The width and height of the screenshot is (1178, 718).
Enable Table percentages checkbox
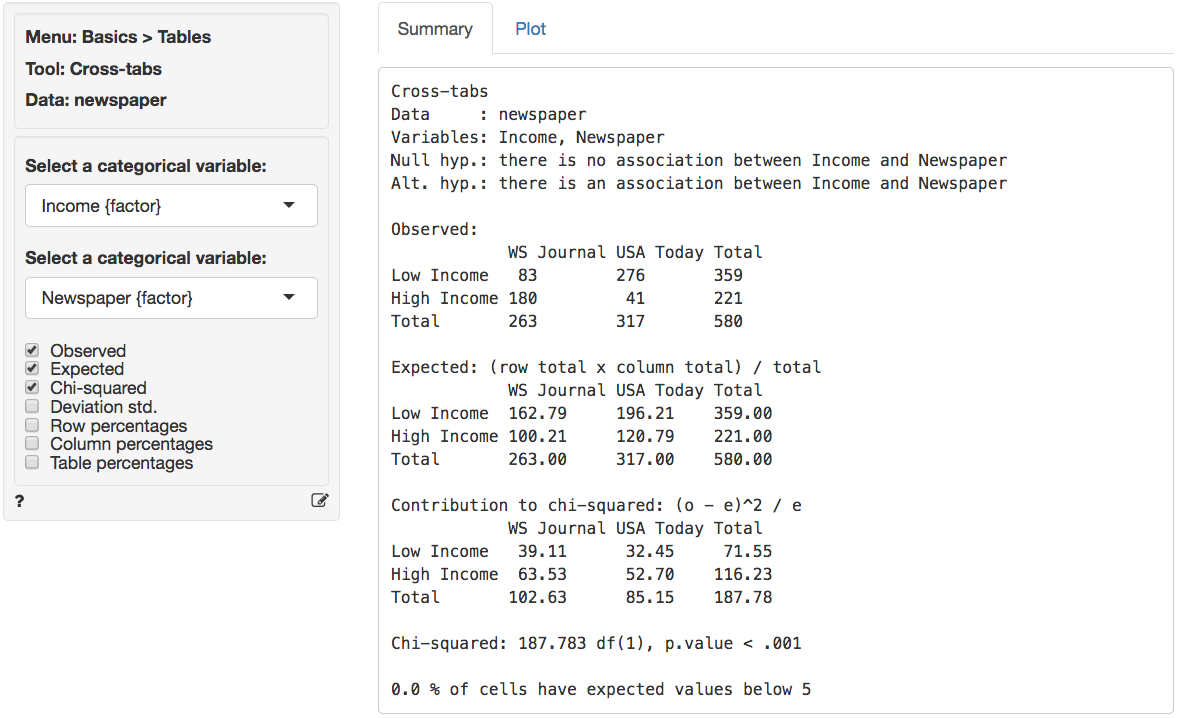[32, 463]
